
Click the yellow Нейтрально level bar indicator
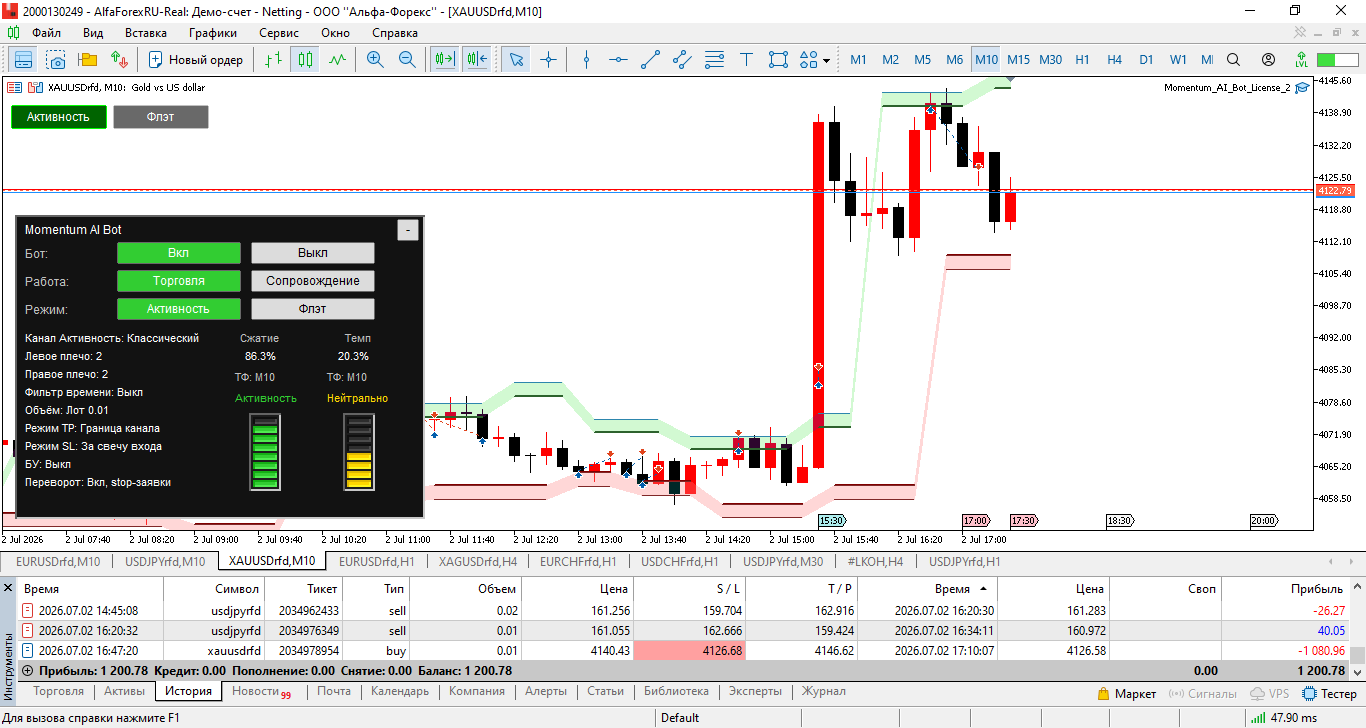(358, 454)
